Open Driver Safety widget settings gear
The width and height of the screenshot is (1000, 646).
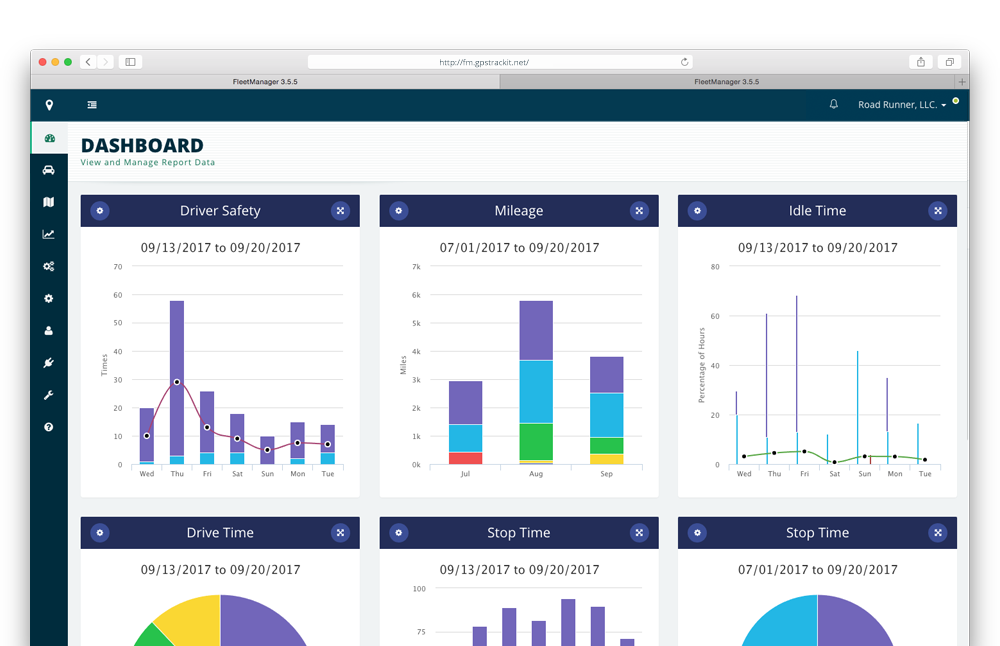99,210
